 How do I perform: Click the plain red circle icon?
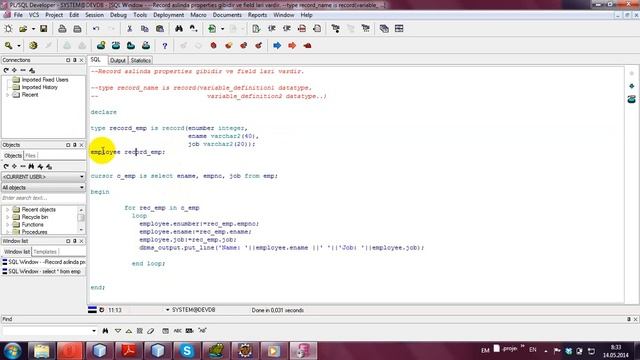pyautogui.click(x=213, y=45)
